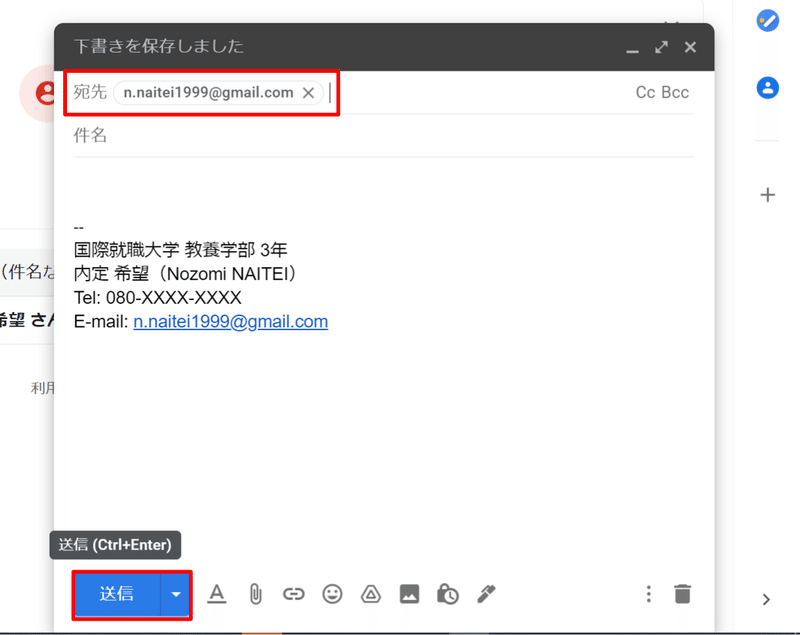This screenshot has height=635, width=800.
Task: Open Tasks in the right side panel
Action: pos(766,20)
